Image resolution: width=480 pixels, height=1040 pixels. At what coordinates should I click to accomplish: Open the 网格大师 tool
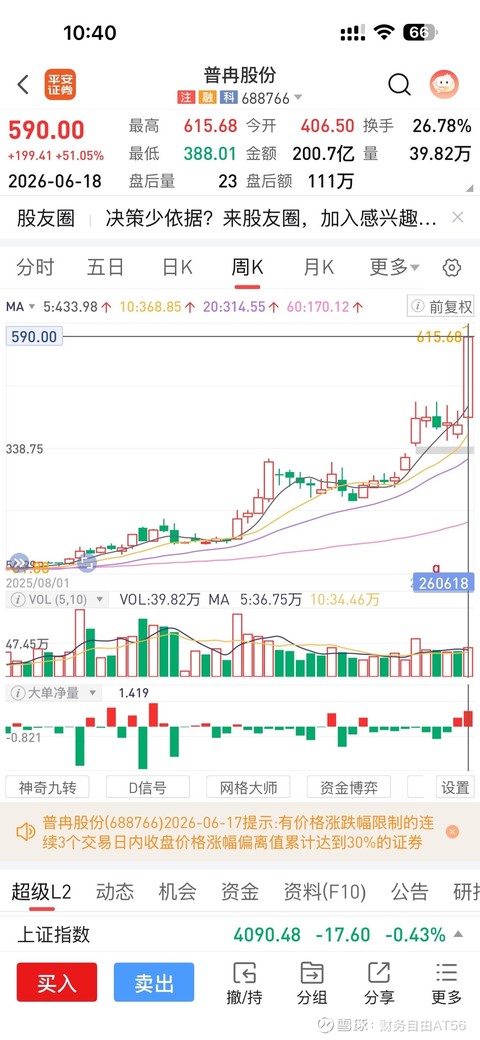point(248,787)
